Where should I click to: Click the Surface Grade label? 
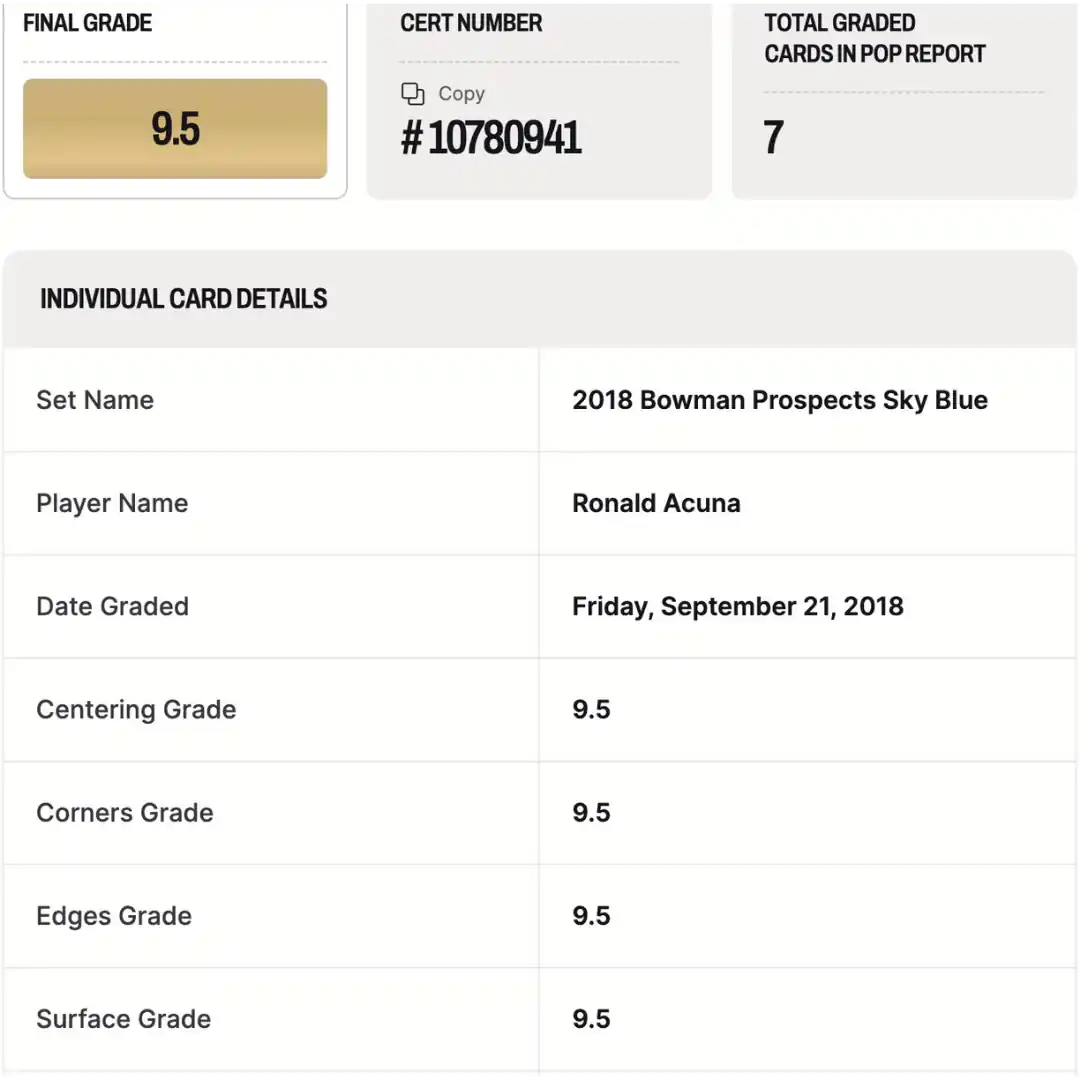(124, 1019)
